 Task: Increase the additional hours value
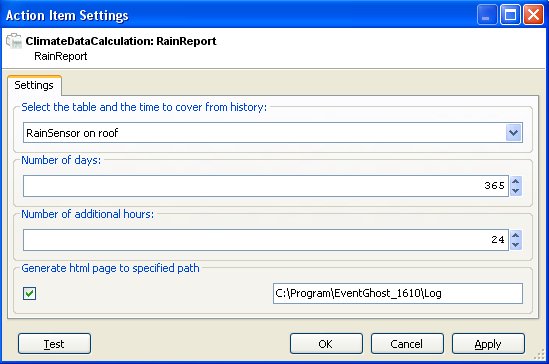coord(516,235)
